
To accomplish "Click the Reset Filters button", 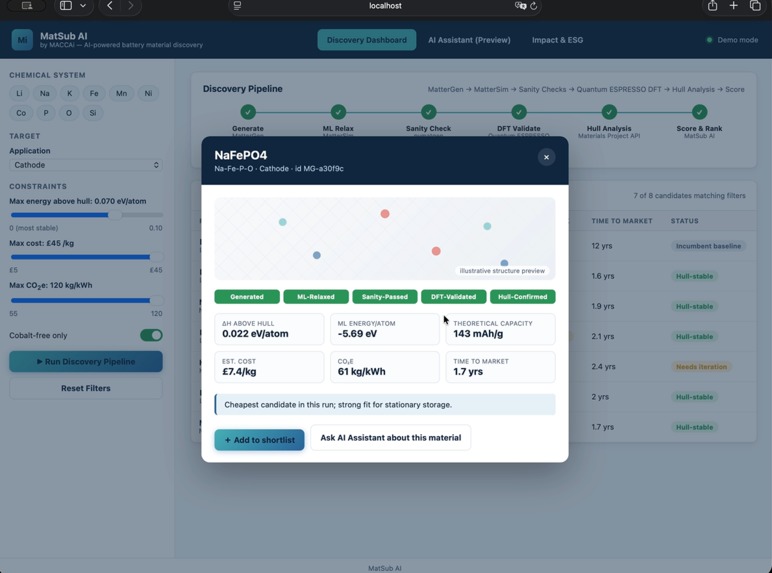I will coord(86,388).
